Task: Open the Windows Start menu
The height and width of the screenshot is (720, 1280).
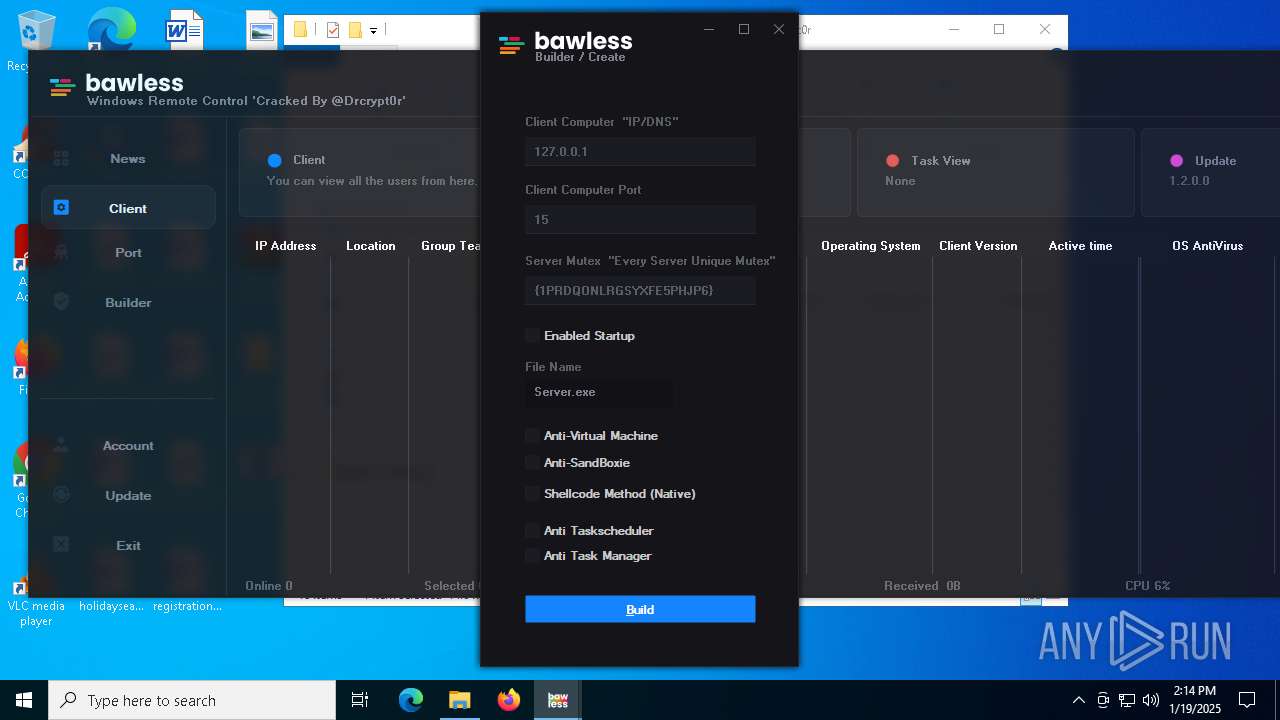Action: click(x=24, y=700)
